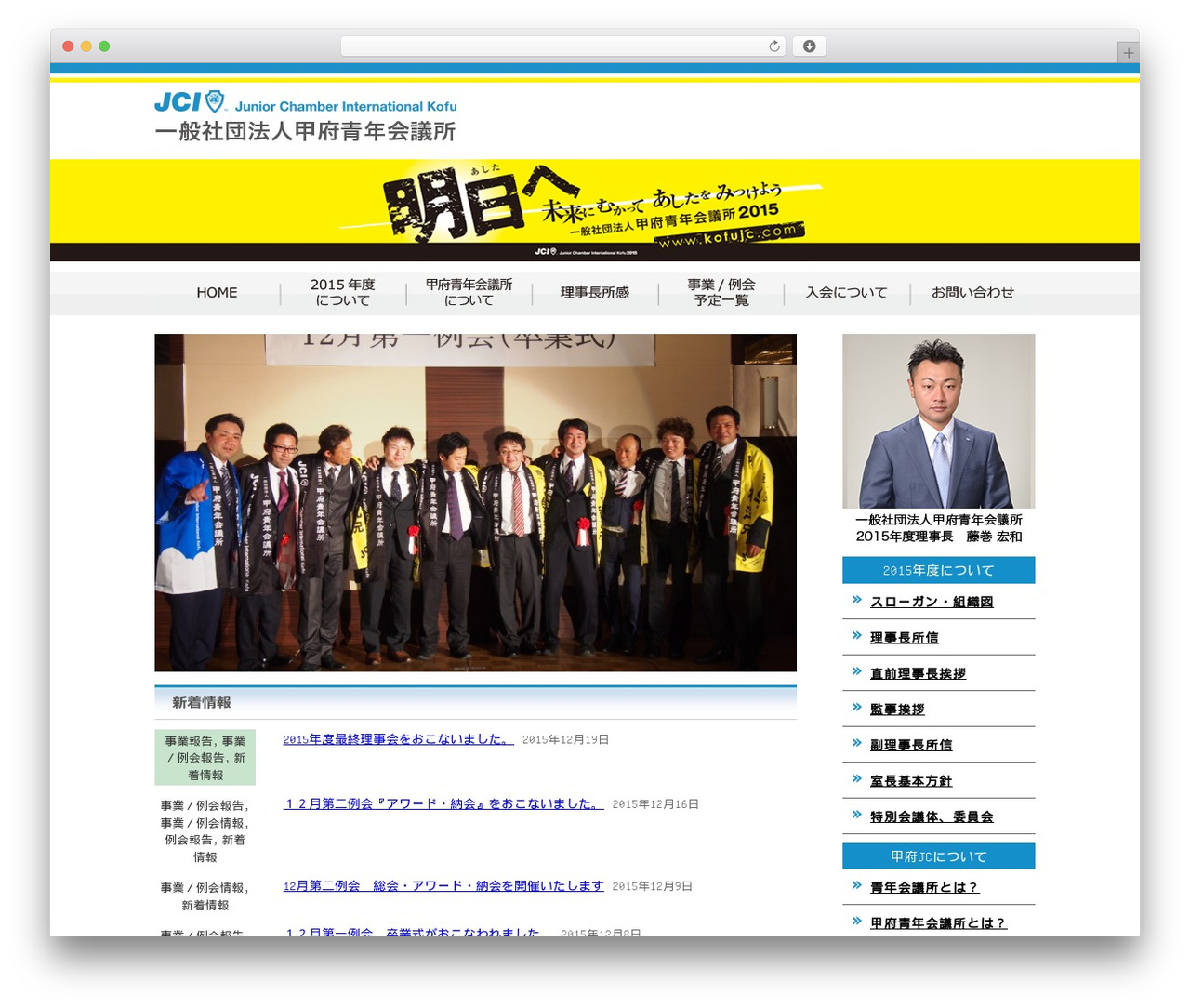Open the 理事長所感 menu item
Viewport: 1190px width, 1008px height.
pyautogui.click(x=595, y=292)
